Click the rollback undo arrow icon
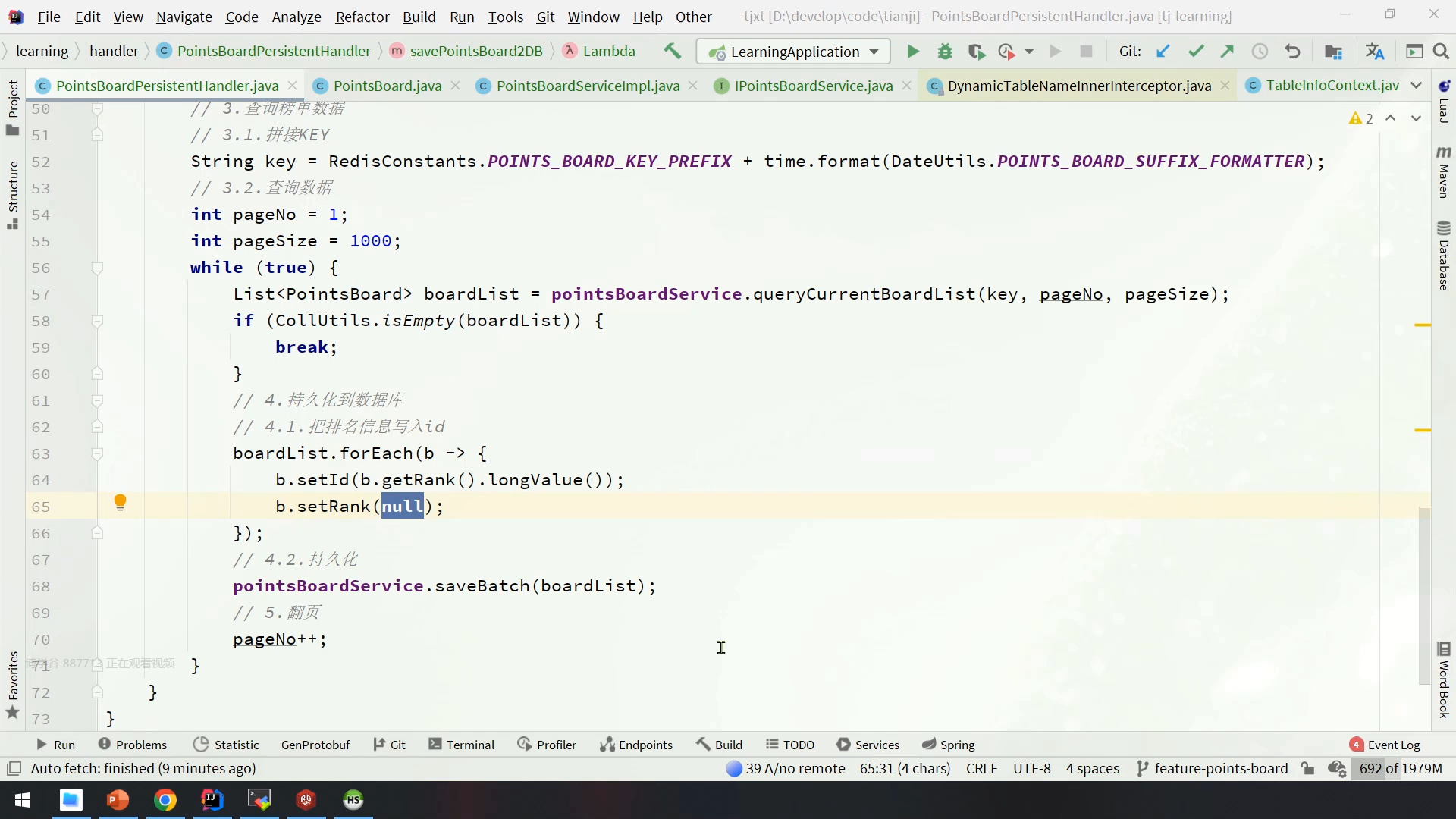Screen dimensions: 1456x819 point(1292,52)
